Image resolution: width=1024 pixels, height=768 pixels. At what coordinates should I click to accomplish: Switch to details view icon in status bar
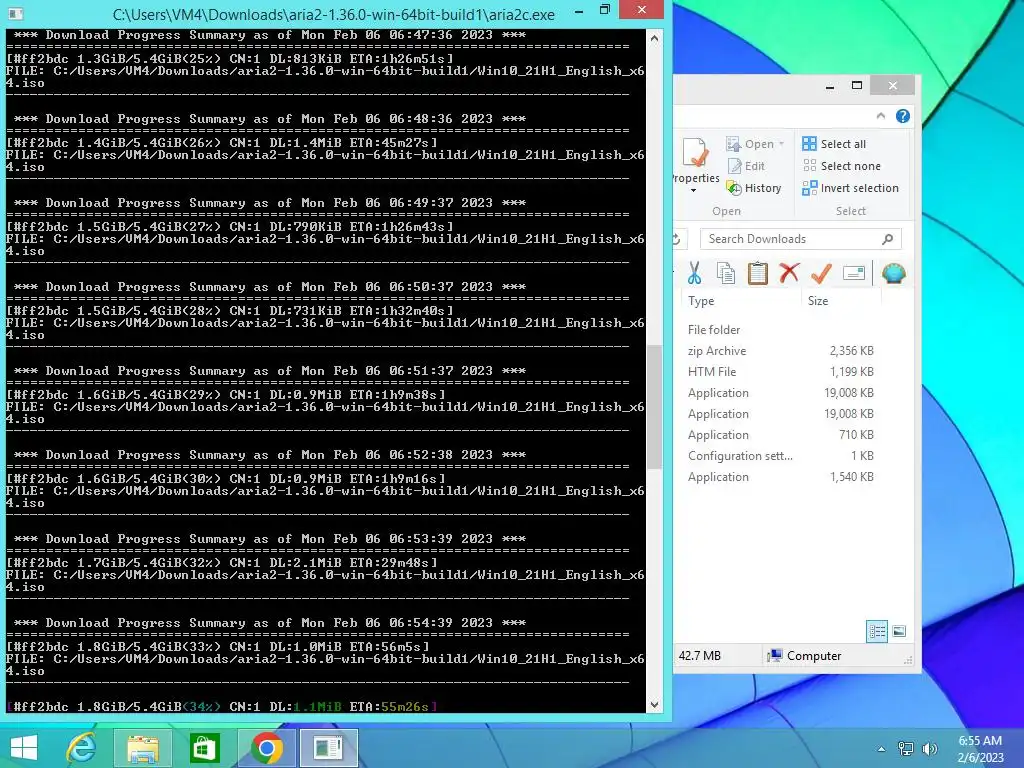(x=877, y=631)
